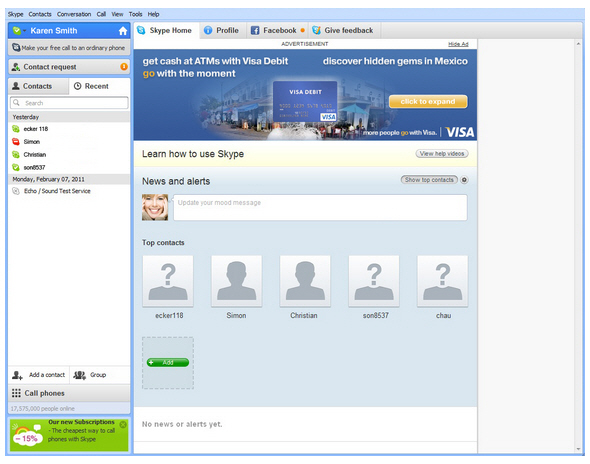Open News and alerts settings gear

coord(464,180)
